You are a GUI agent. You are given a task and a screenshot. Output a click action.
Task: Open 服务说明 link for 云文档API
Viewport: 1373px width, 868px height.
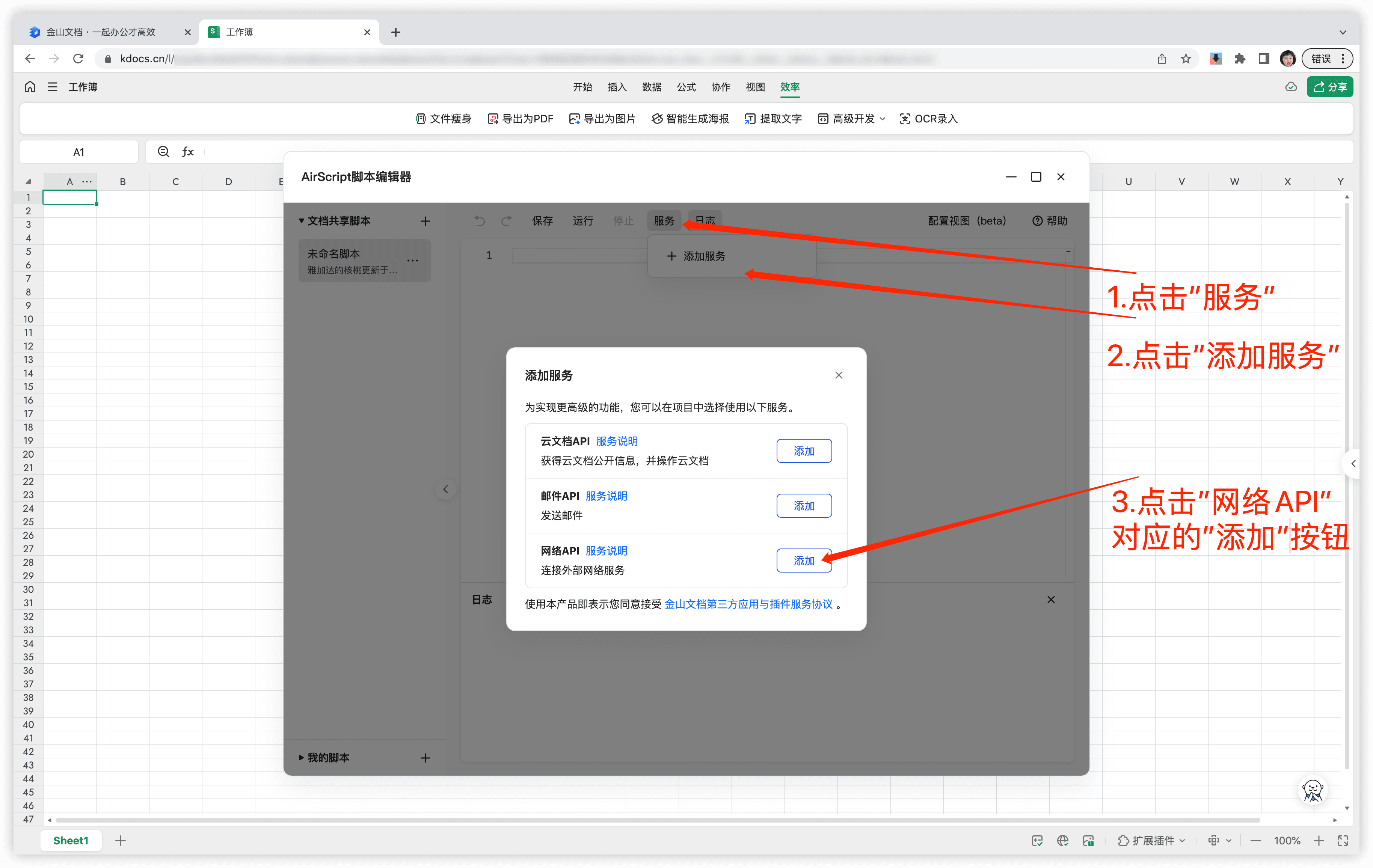point(616,441)
